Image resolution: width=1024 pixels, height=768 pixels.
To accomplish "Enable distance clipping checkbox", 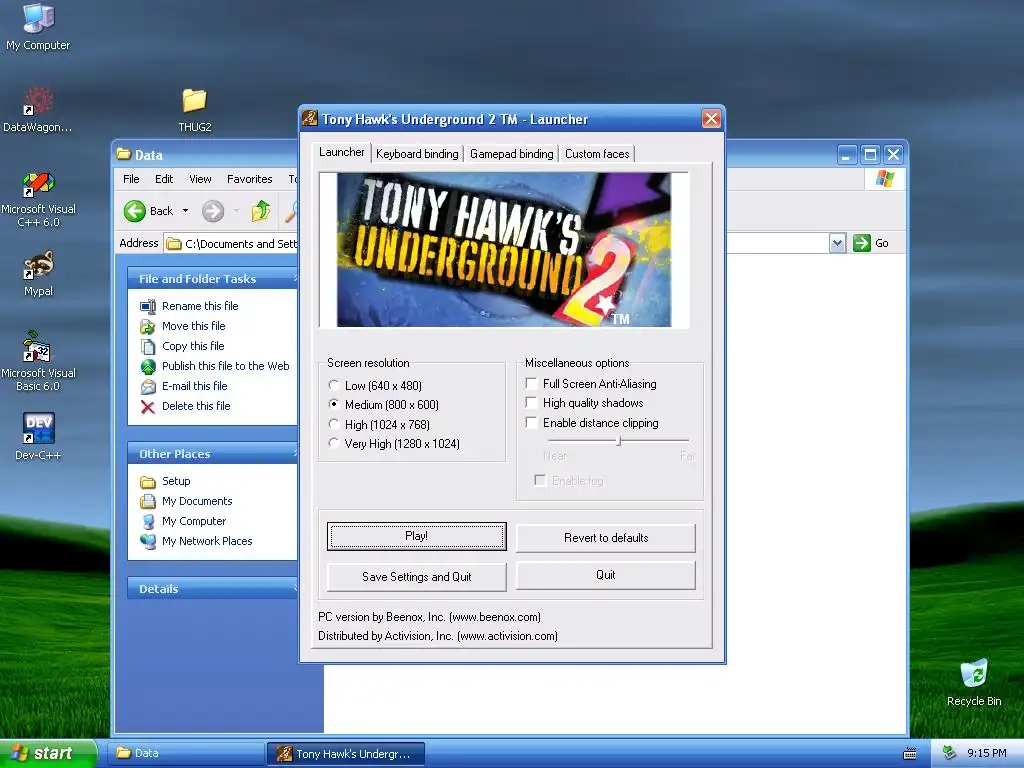I will coord(532,423).
